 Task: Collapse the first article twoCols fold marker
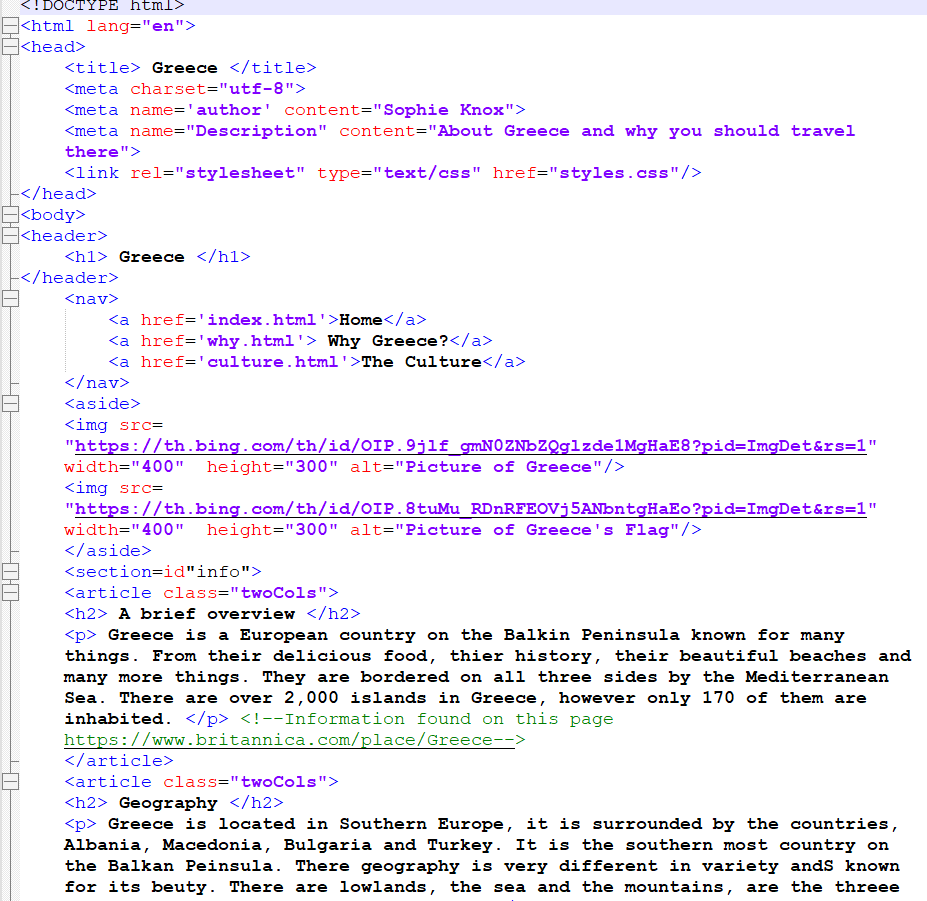pos(11,592)
